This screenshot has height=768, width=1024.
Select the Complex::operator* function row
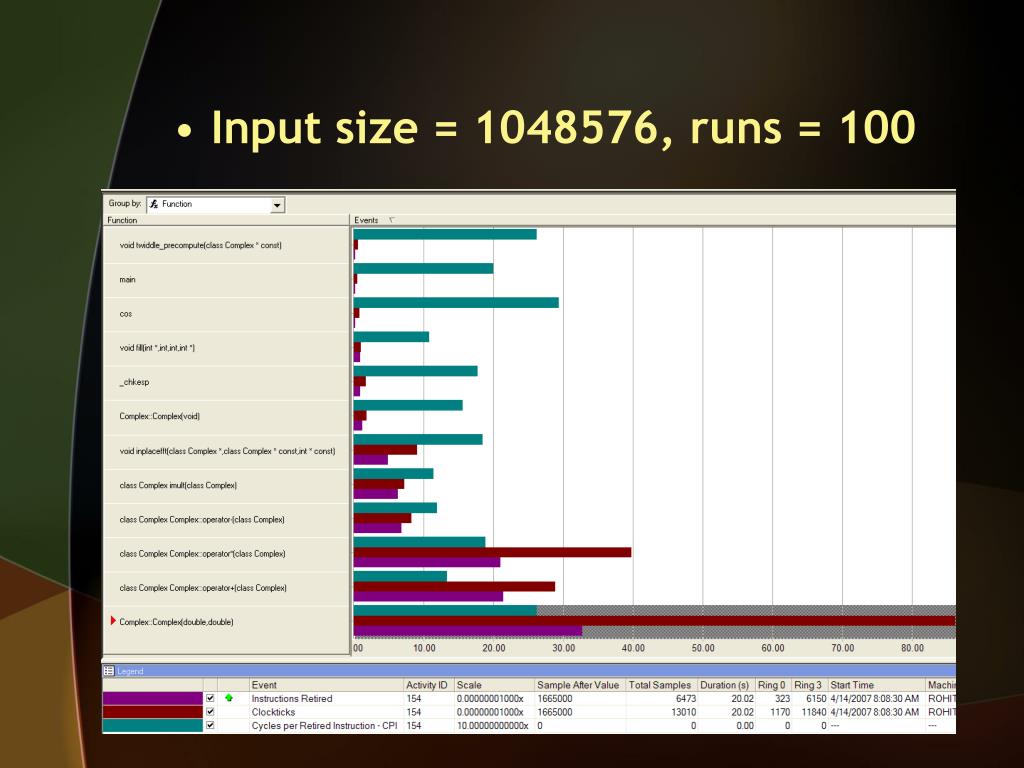pyautogui.click(x=227, y=554)
